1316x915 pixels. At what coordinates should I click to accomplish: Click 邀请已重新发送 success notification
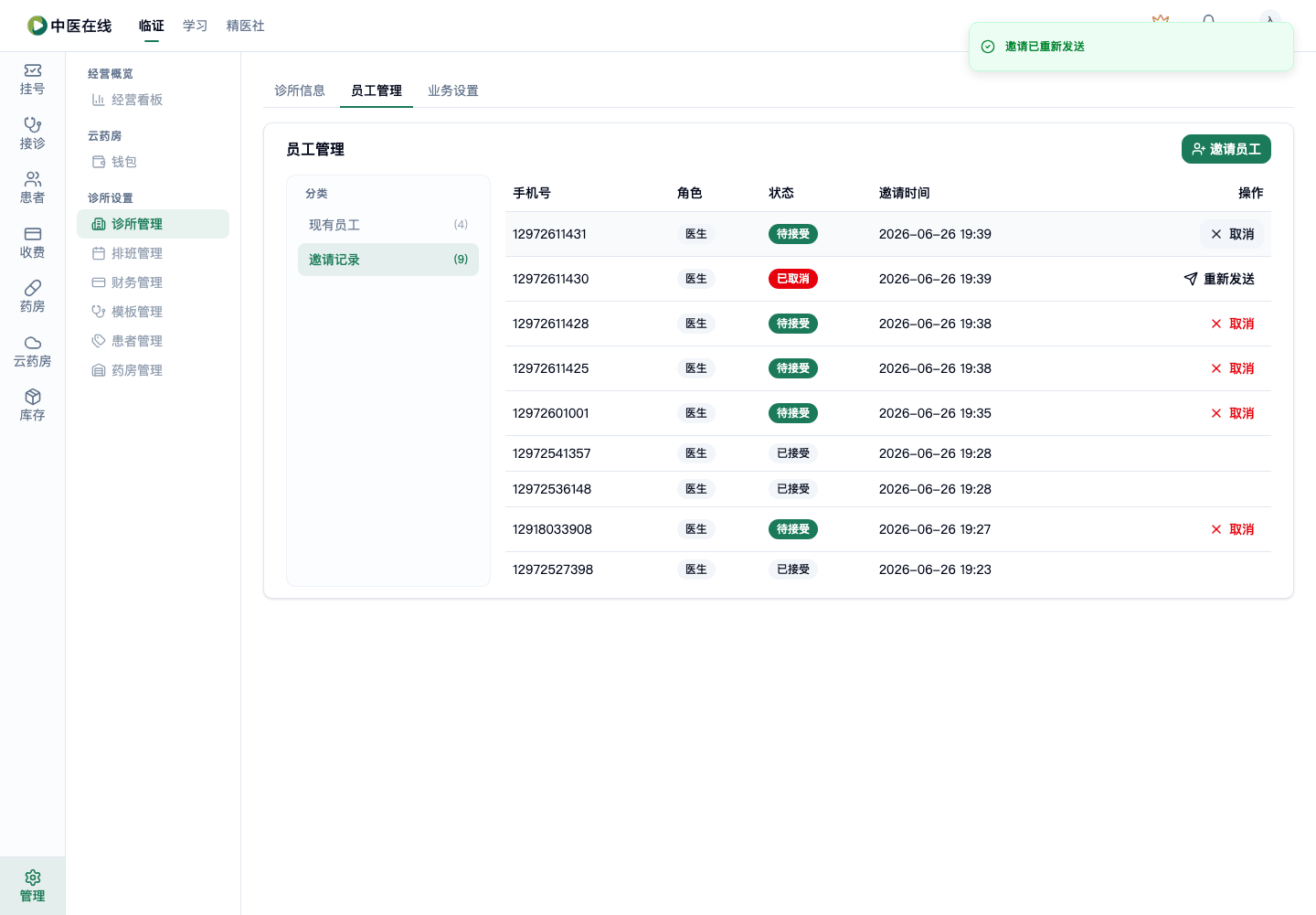pos(1131,47)
